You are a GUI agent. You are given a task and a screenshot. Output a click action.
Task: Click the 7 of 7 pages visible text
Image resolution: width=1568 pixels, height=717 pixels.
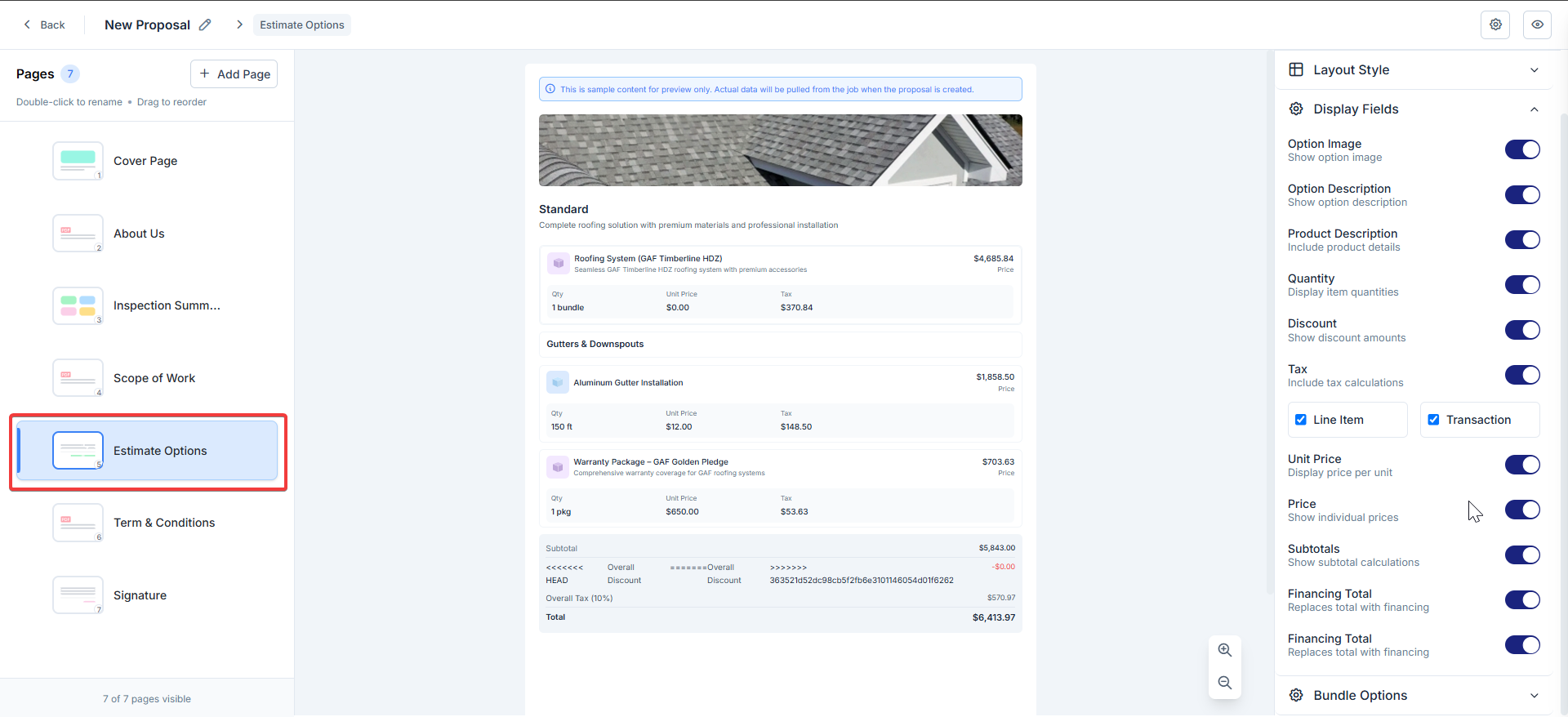coord(147,699)
